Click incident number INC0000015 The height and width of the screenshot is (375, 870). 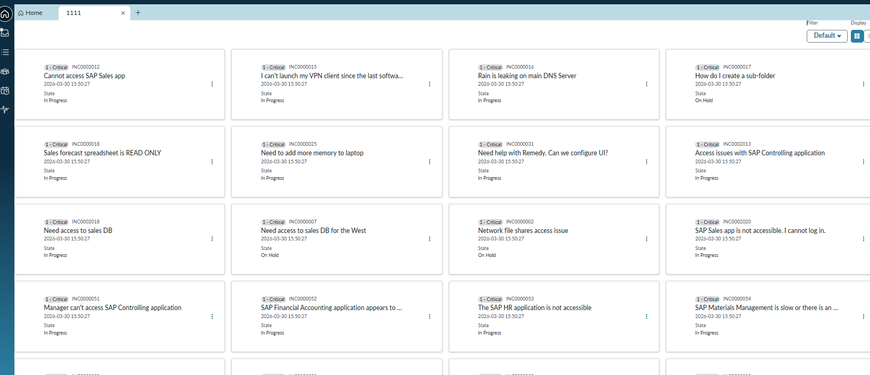[x=303, y=67]
